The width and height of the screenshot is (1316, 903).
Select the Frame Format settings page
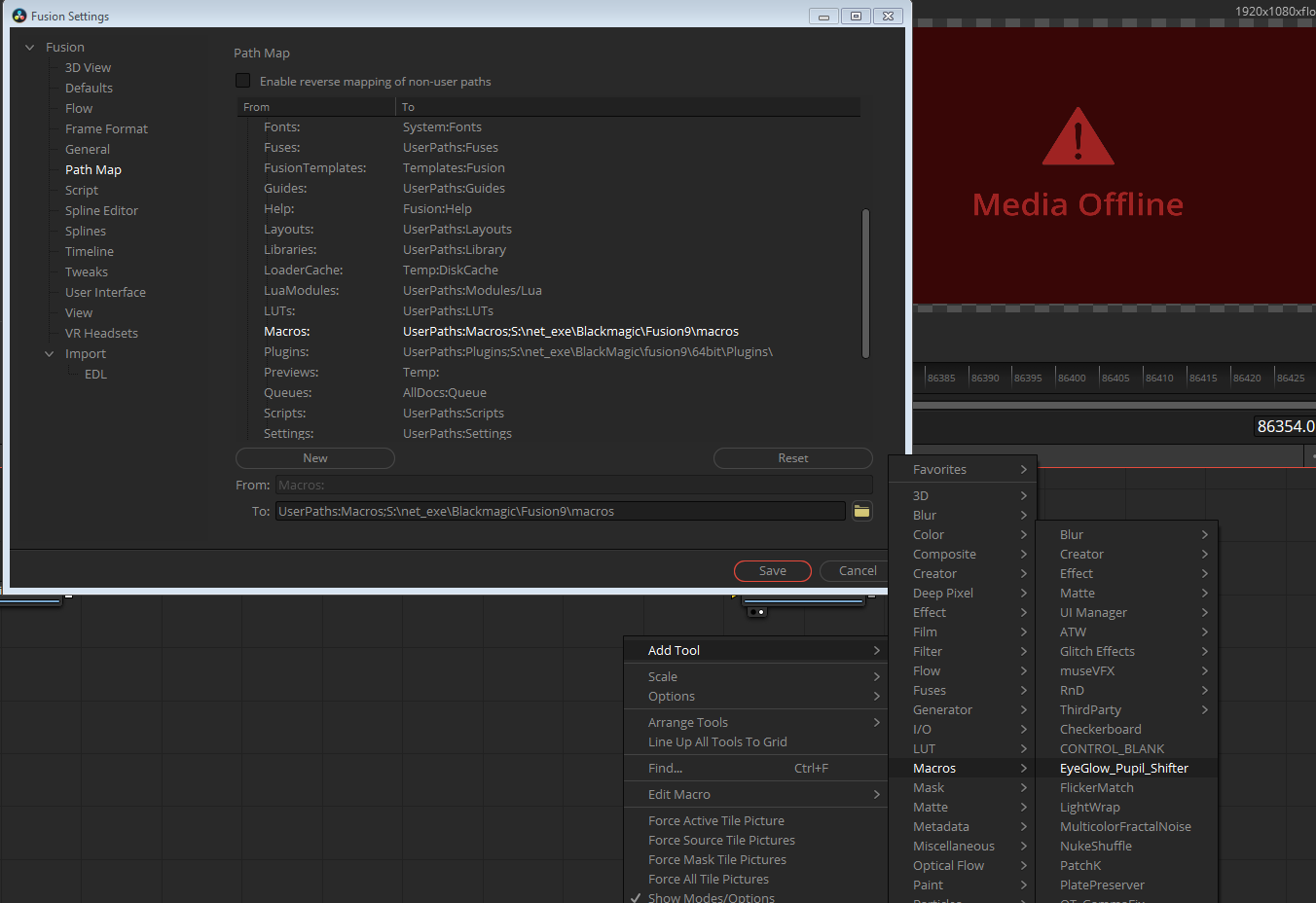[106, 128]
